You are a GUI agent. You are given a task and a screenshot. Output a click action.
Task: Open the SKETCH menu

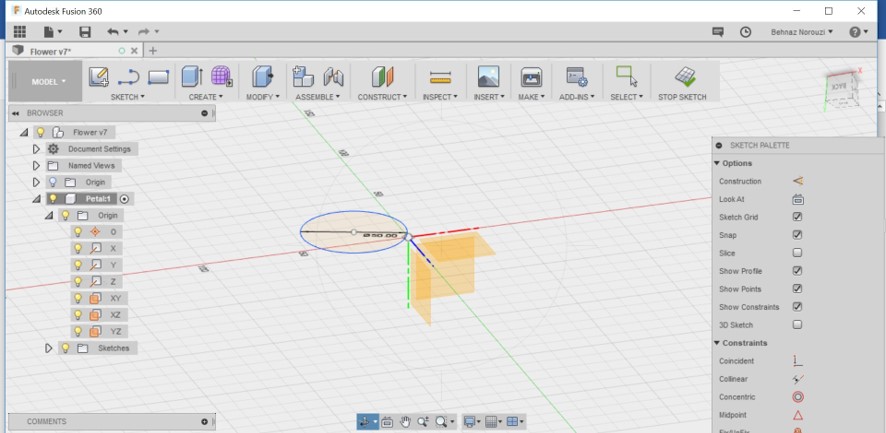[127, 97]
